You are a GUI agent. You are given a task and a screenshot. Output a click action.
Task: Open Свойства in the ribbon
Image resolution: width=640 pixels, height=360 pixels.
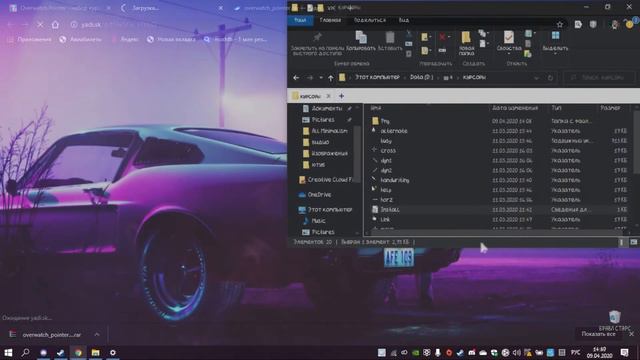click(509, 41)
